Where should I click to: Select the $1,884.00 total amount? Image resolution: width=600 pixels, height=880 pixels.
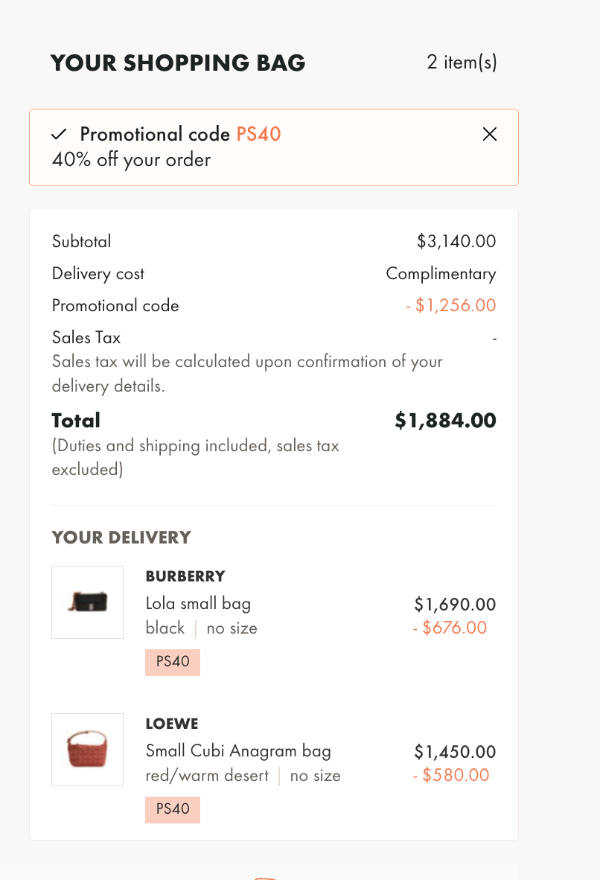point(446,420)
